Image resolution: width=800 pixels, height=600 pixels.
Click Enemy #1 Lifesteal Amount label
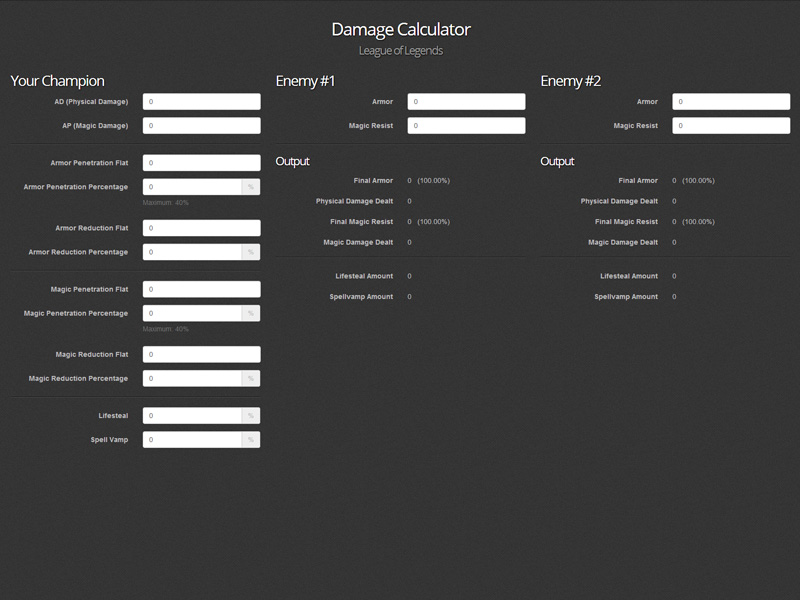364,276
